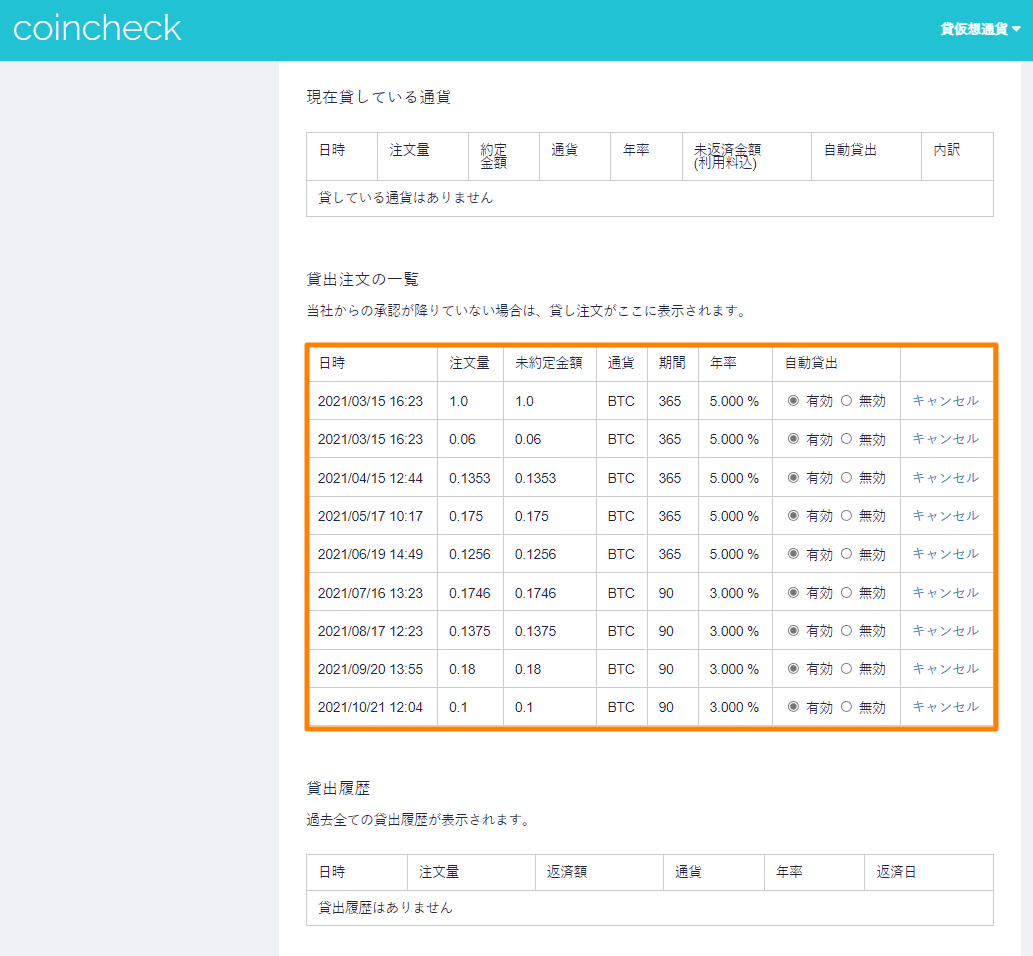1033x956 pixels.
Task: Click the 貸出履歴はありません message
Action: 385,908
